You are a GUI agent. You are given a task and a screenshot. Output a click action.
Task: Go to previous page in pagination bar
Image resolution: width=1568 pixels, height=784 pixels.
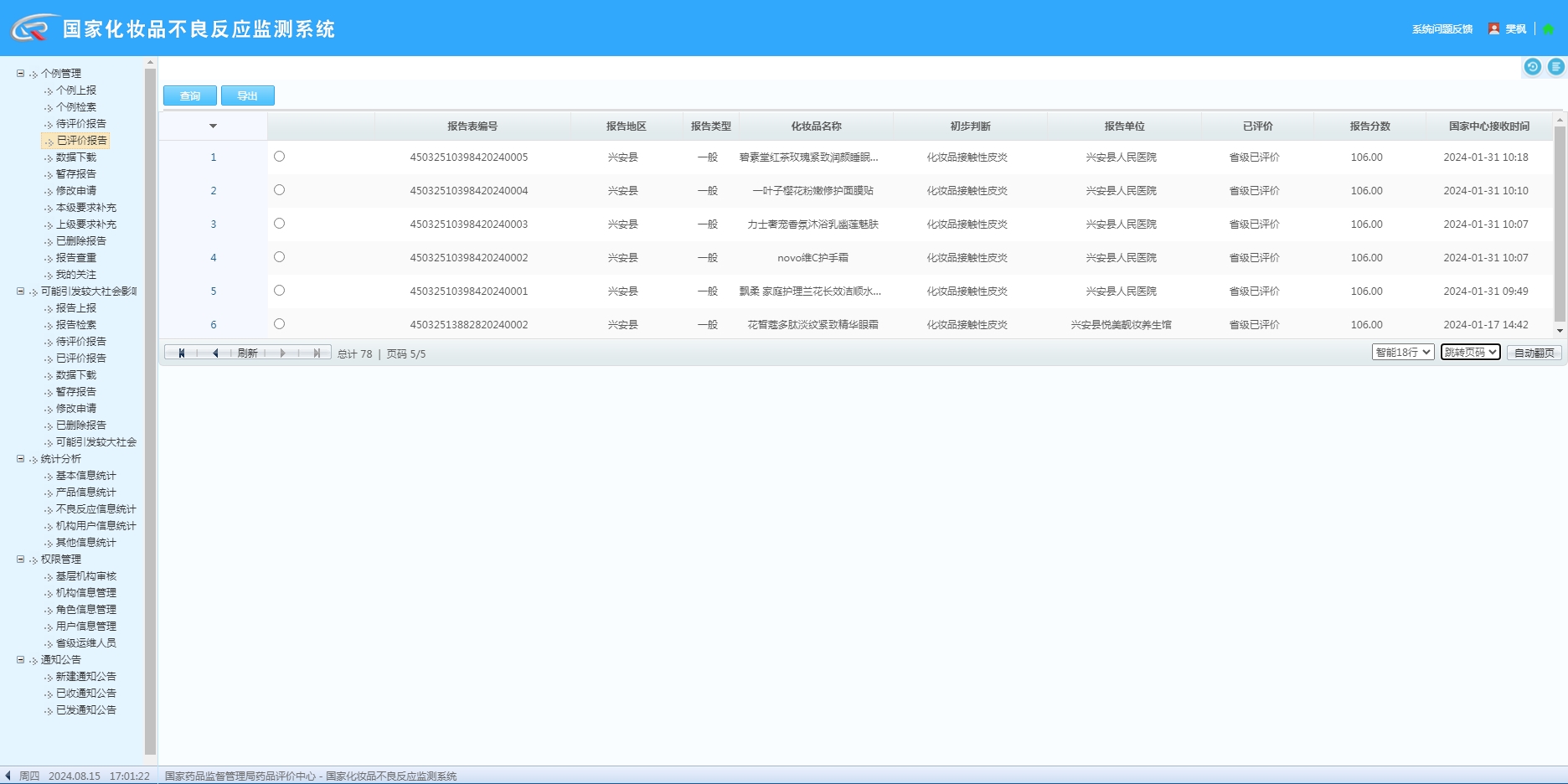coord(215,353)
